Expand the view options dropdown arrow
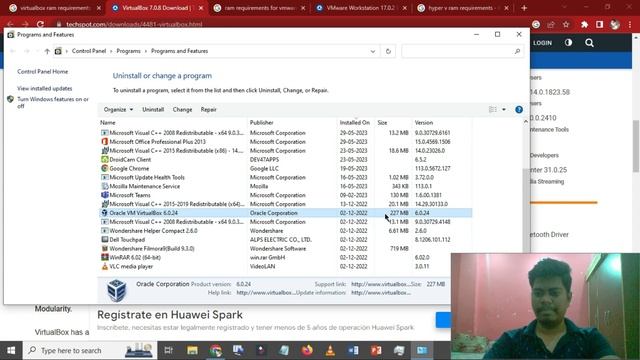Image resolution: width=640 pixels, height=360 pixels. point(504,109)
